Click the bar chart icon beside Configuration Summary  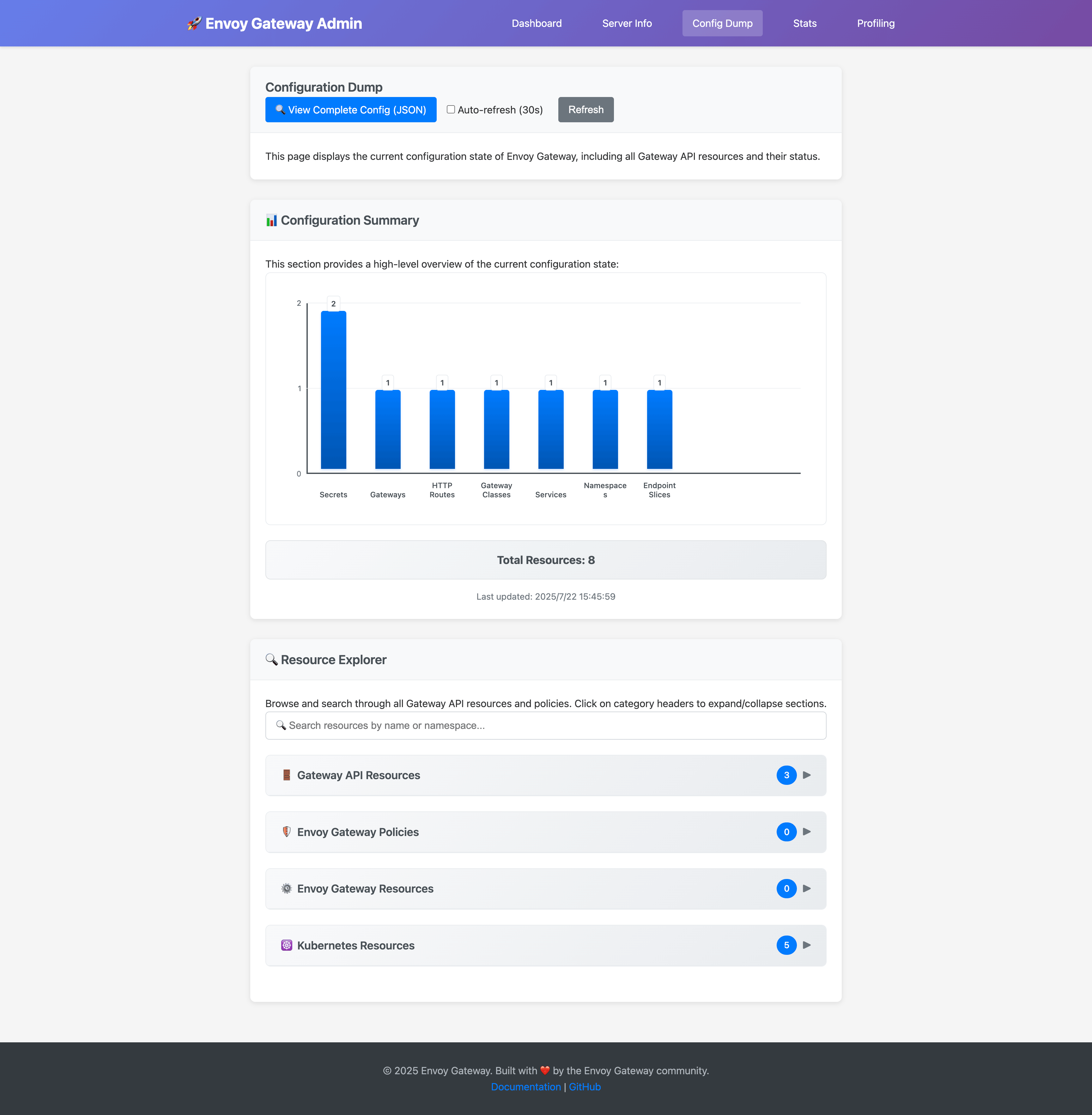point(271,220)
